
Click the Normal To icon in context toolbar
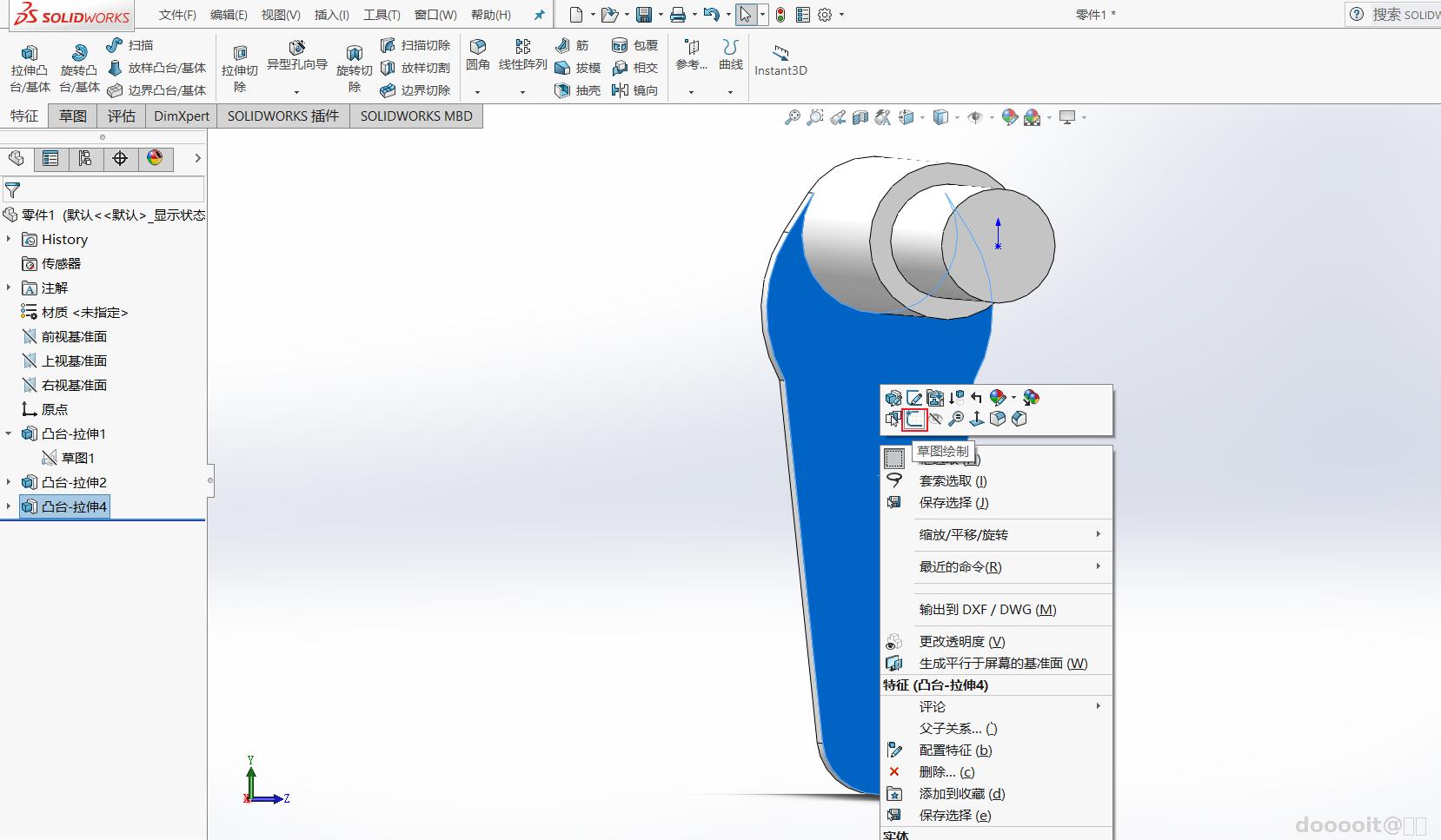pyautogui.click(x=977, y=420)
